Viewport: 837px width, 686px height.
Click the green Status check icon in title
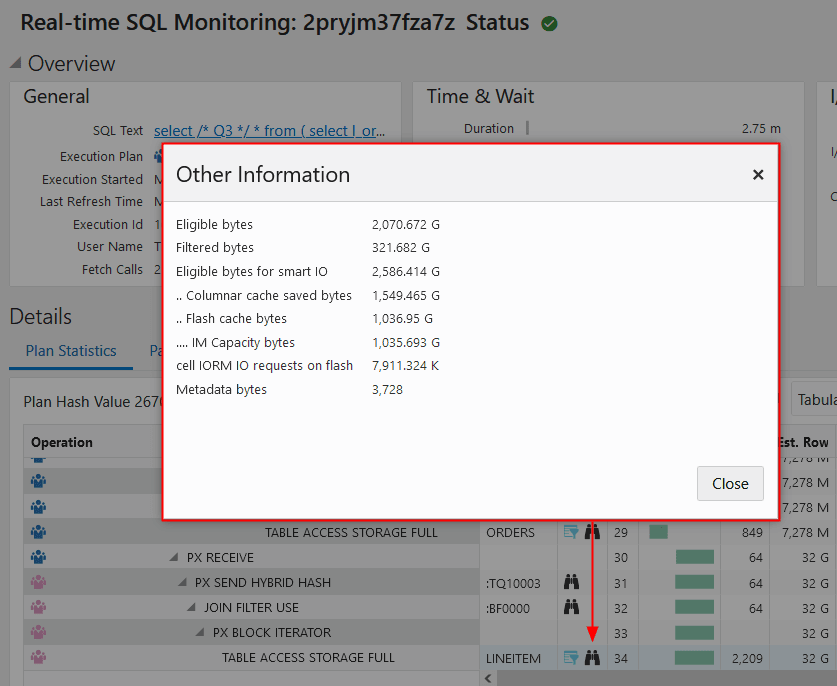(548, 22)
